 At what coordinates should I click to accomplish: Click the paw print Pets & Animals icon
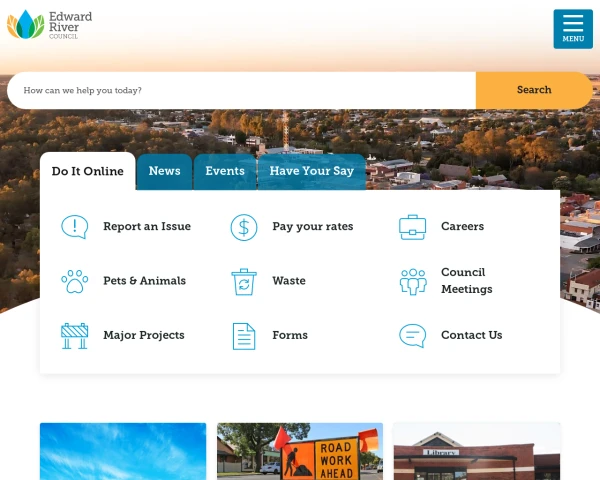tap(75, 281)
